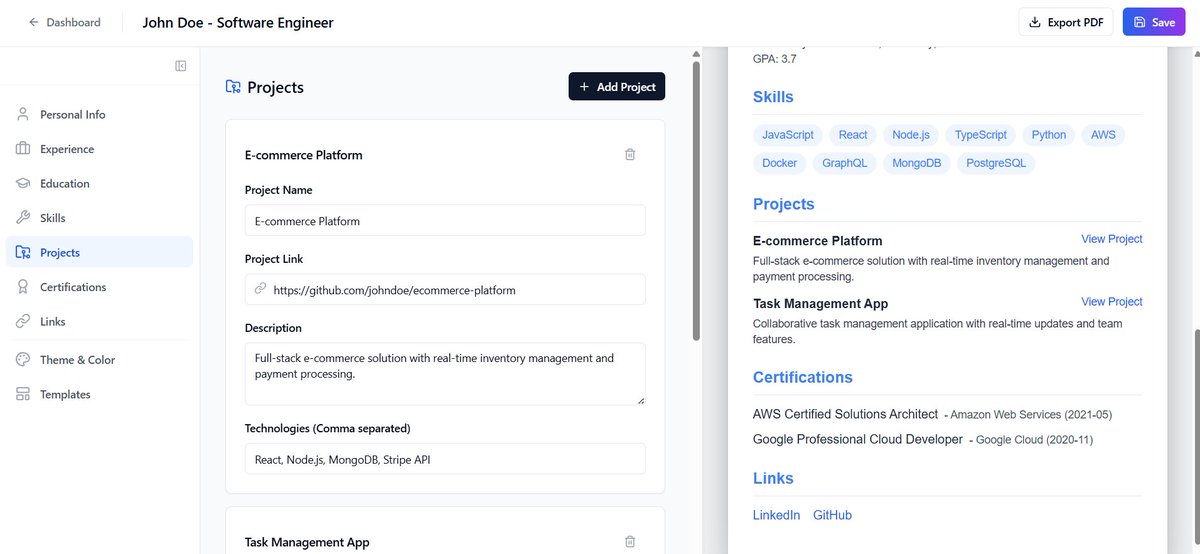Delete the E-commerce Platform project via trash icon
The width and height of the screenshot is (1200, 554).
tap(630, 154)
